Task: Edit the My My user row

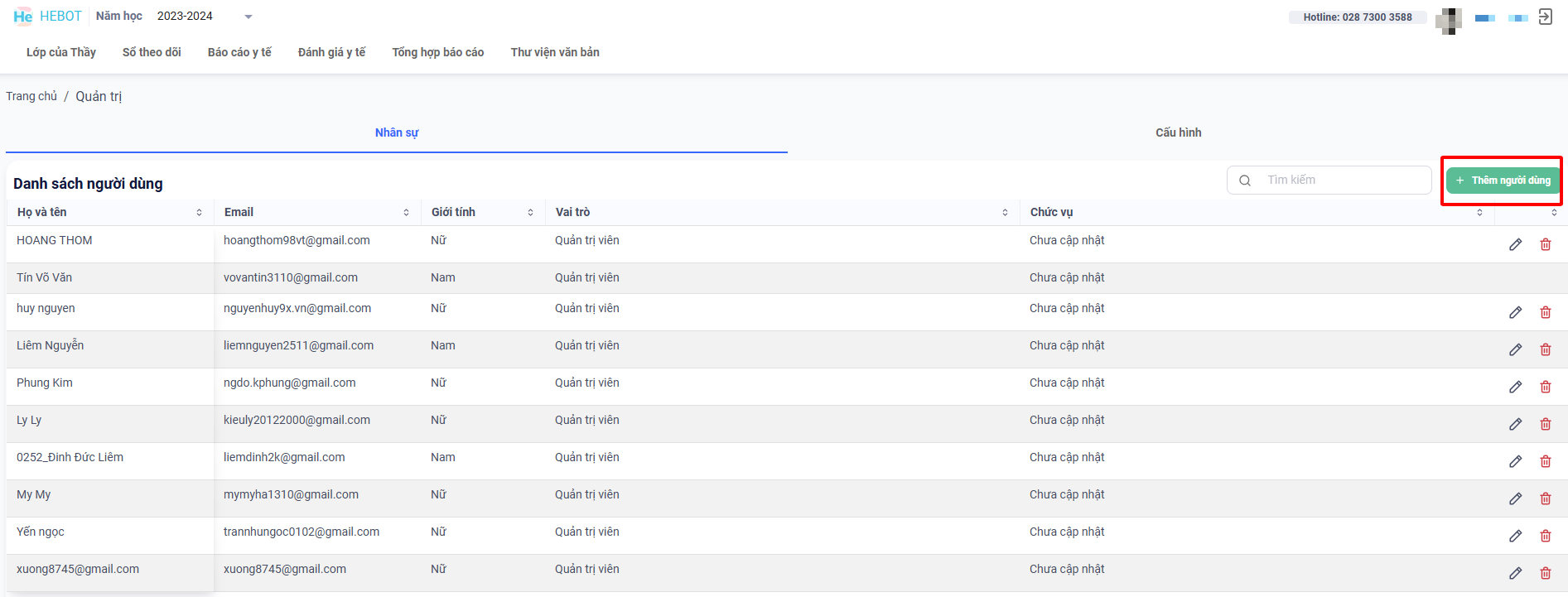Action: pyautogui.click(x=1515, y=498)
